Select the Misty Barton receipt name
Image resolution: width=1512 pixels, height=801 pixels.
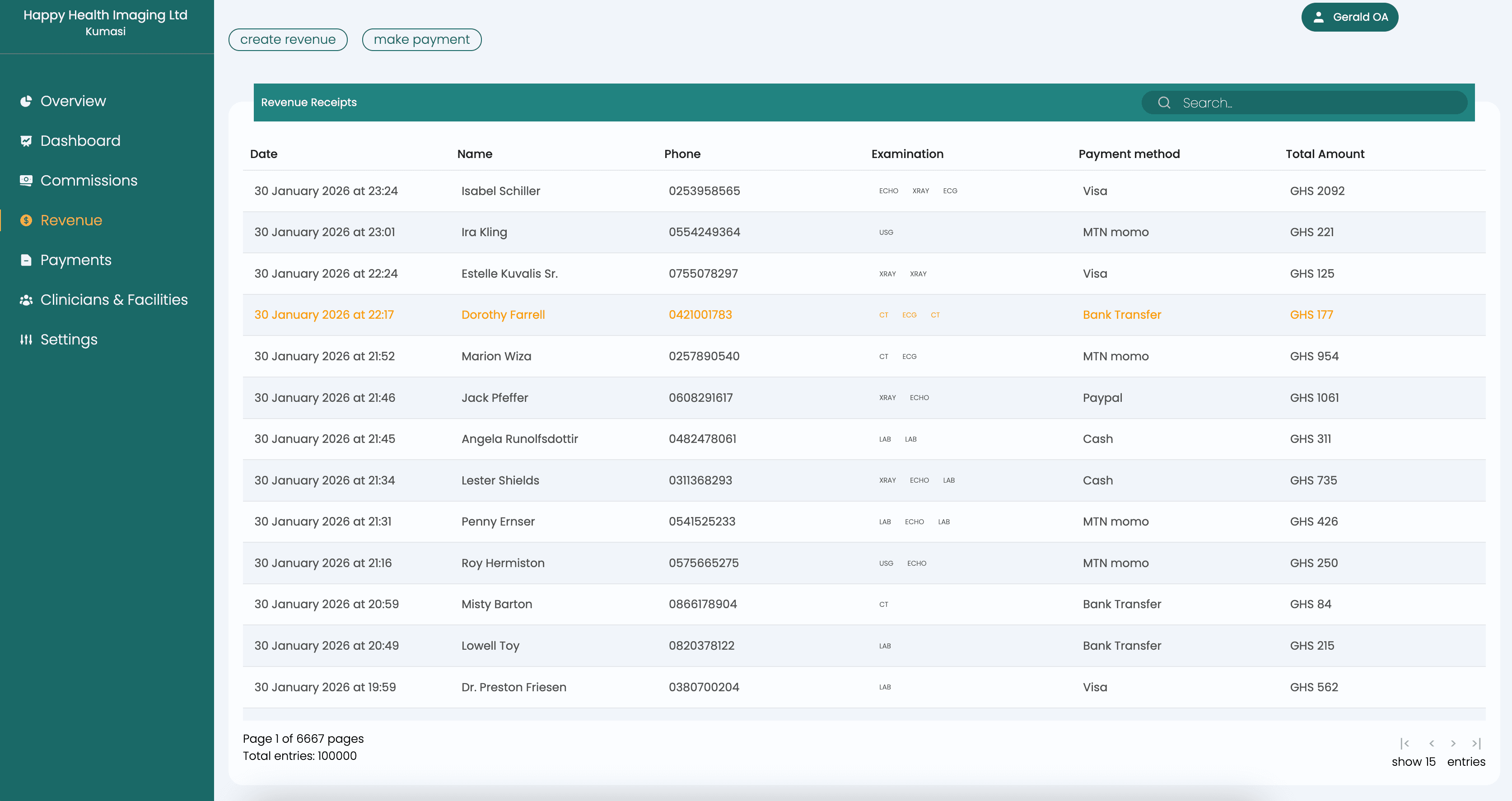tap(497, 605)
